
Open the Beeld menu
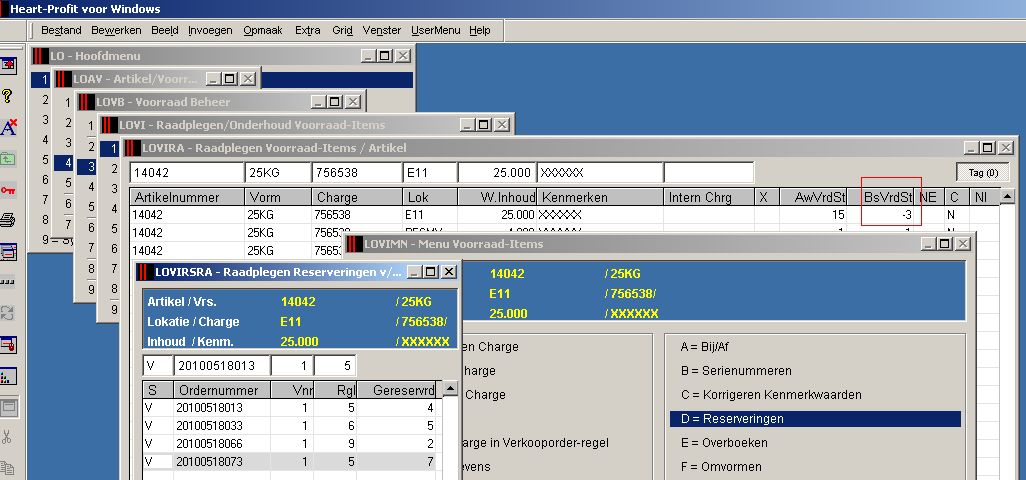point(165,30)
